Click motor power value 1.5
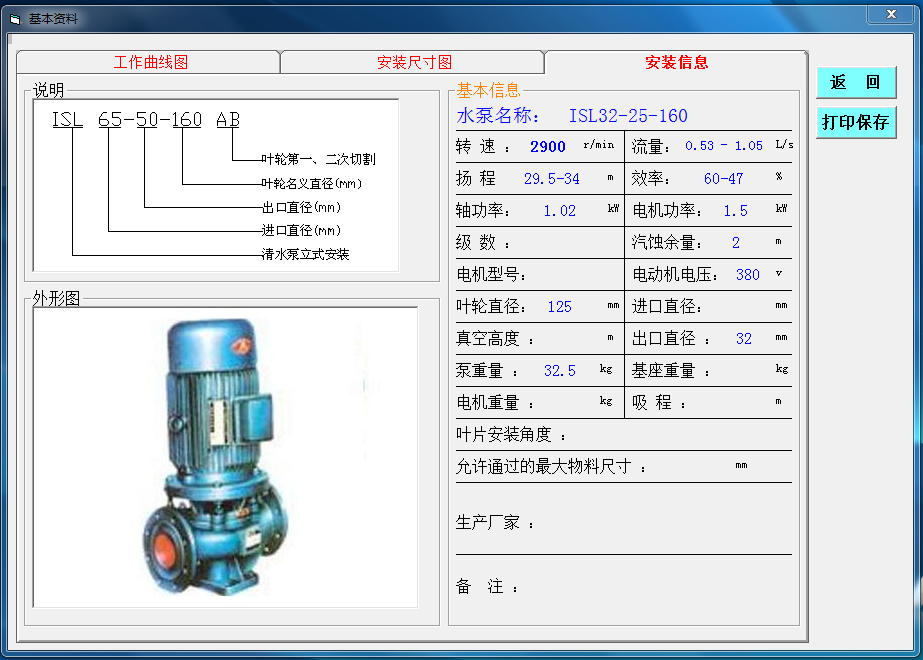This screenshot has height=660, width=923. 735,211
